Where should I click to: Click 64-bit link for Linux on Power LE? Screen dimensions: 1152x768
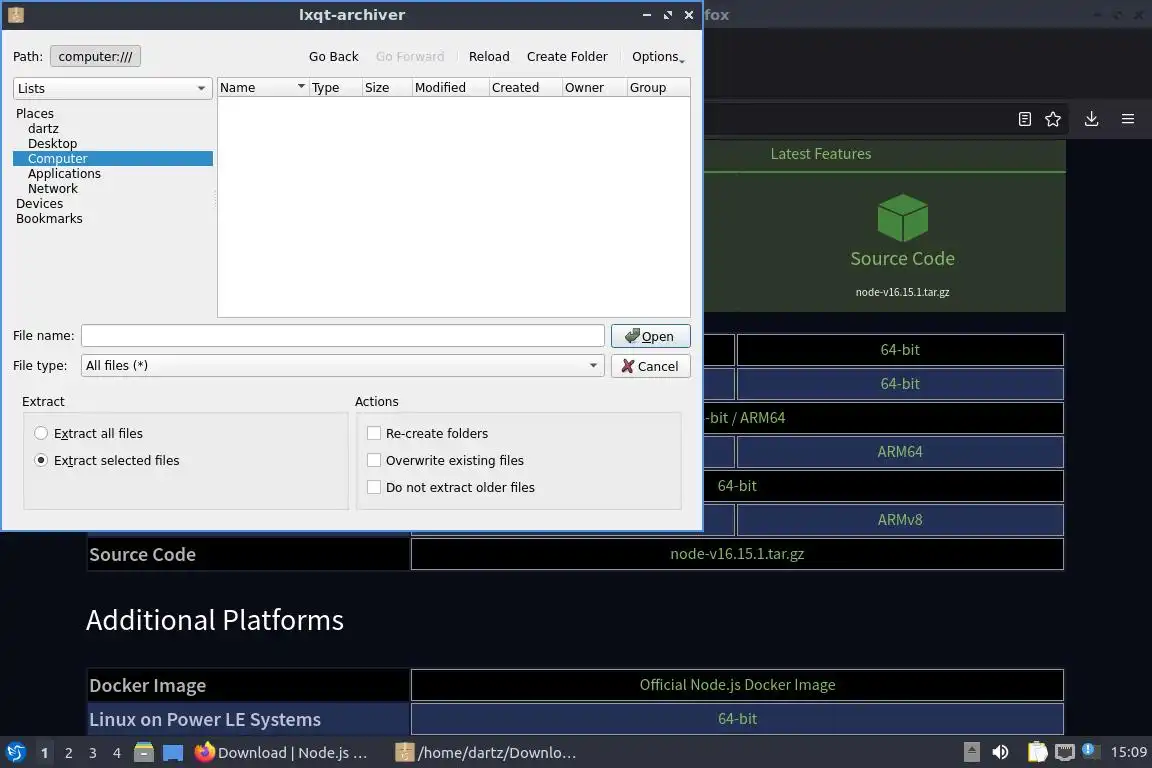(x=737, y=719)
